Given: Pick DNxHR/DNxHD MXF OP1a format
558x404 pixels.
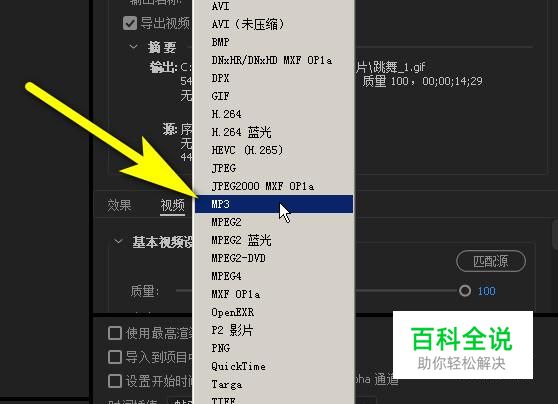Looking at the screenshot, I should pyautogui.click(x=274, y=60).
